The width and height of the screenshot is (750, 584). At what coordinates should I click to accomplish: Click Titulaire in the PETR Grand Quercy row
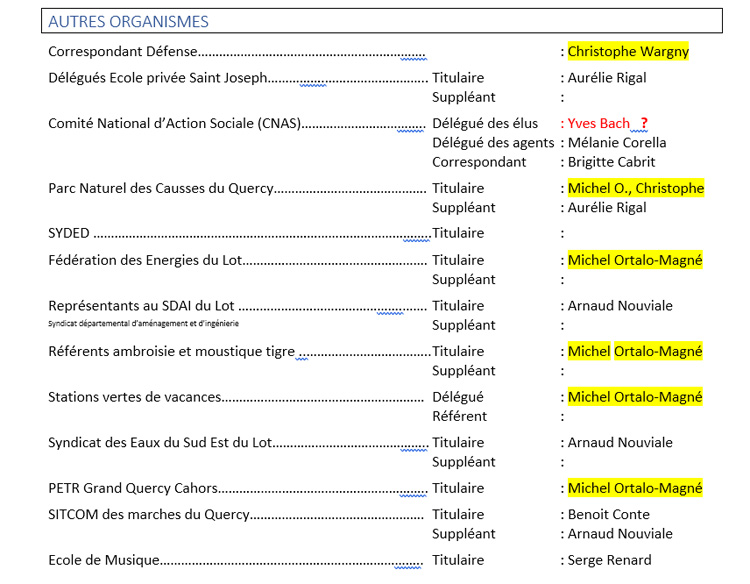pos(458,488)
